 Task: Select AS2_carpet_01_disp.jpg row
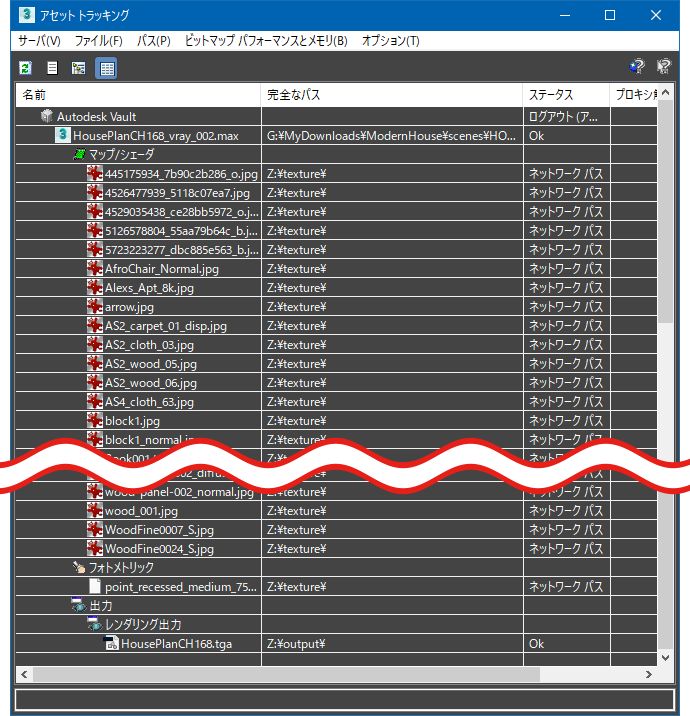click(337, 326)
